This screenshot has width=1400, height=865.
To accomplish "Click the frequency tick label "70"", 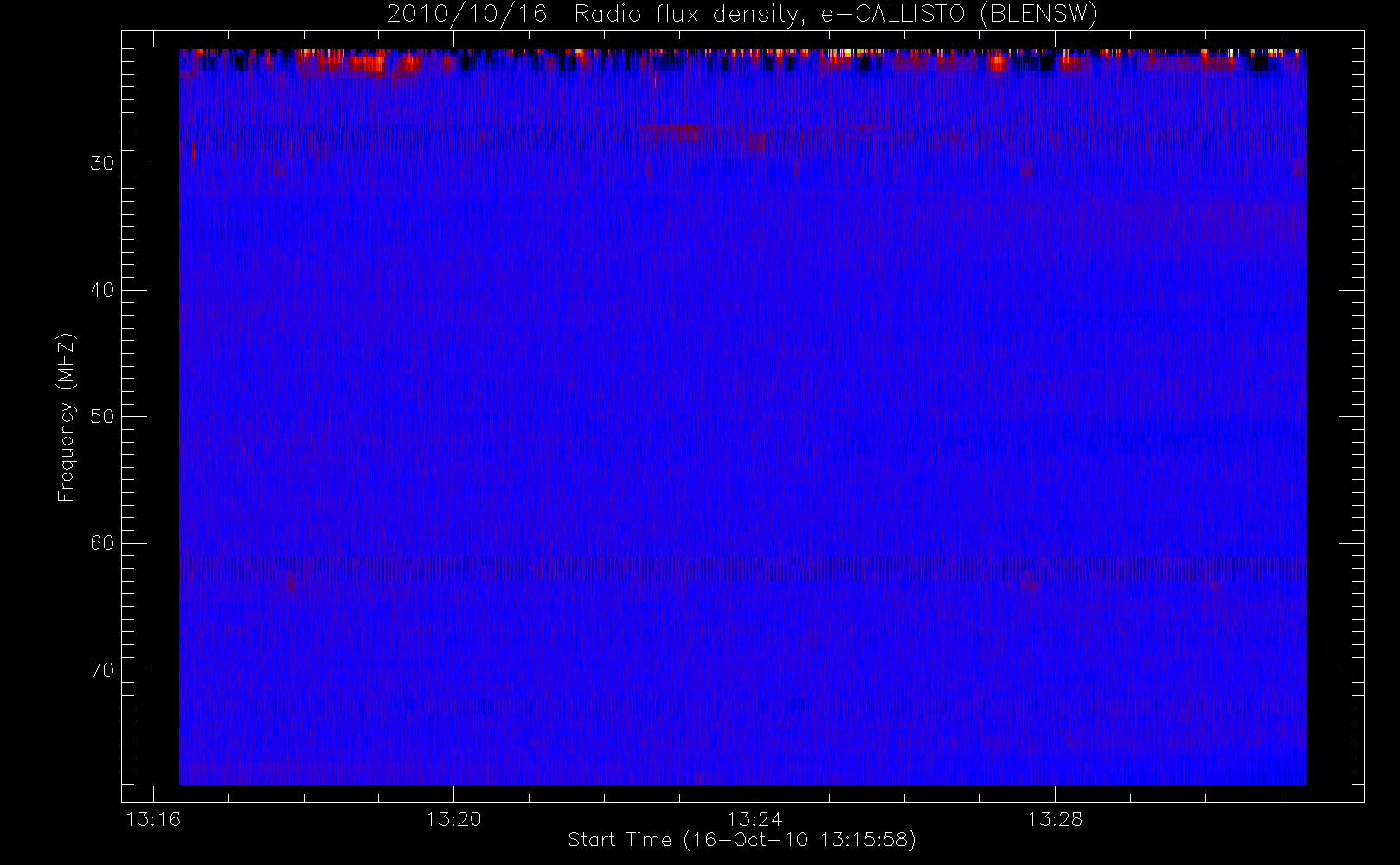I will pos(102,670).
